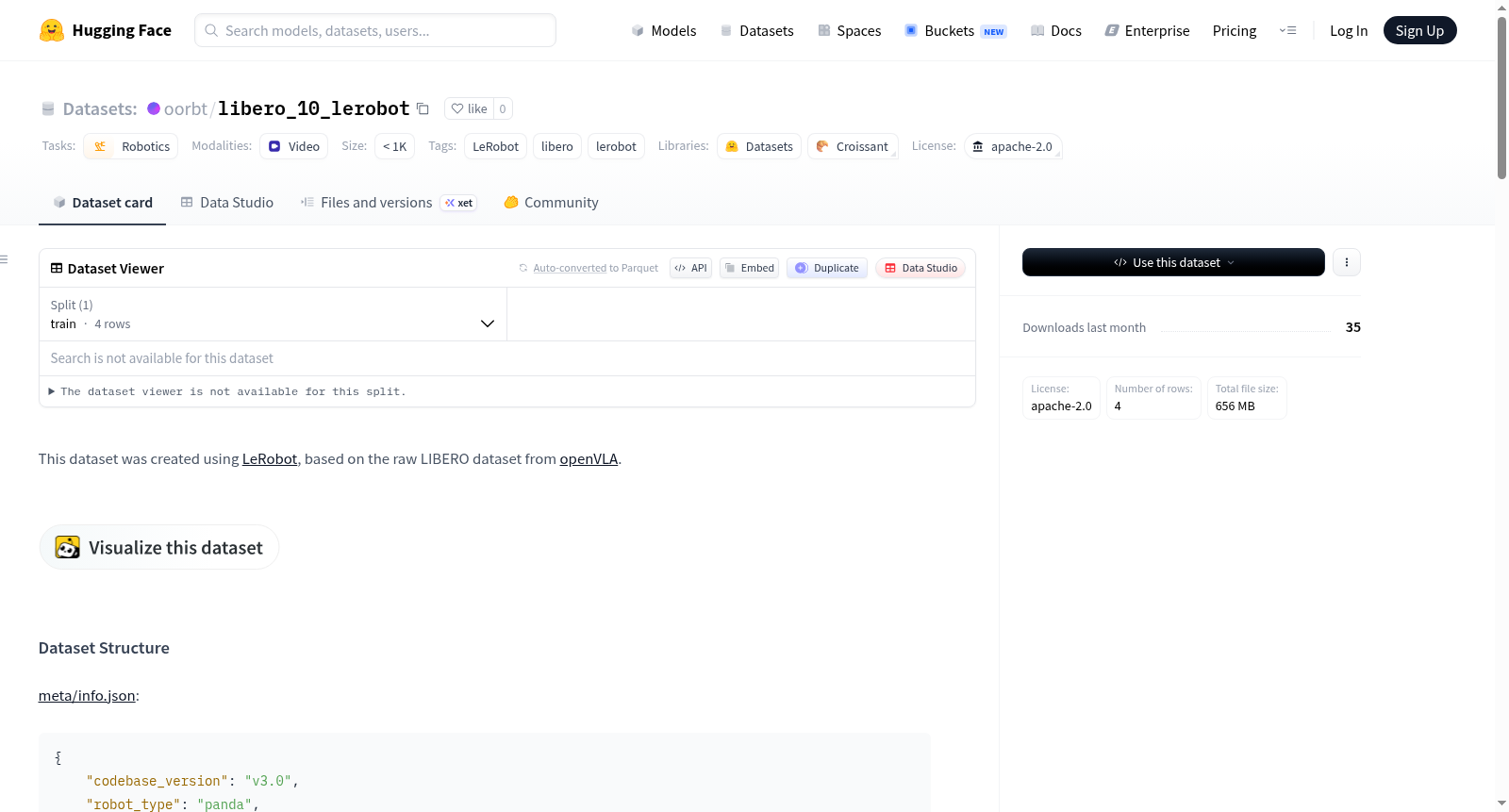This screenshot has height=812, width=1509.
Task: Expand the Split train dropdown
Action: pyautogui.click(x=273, y=314)
